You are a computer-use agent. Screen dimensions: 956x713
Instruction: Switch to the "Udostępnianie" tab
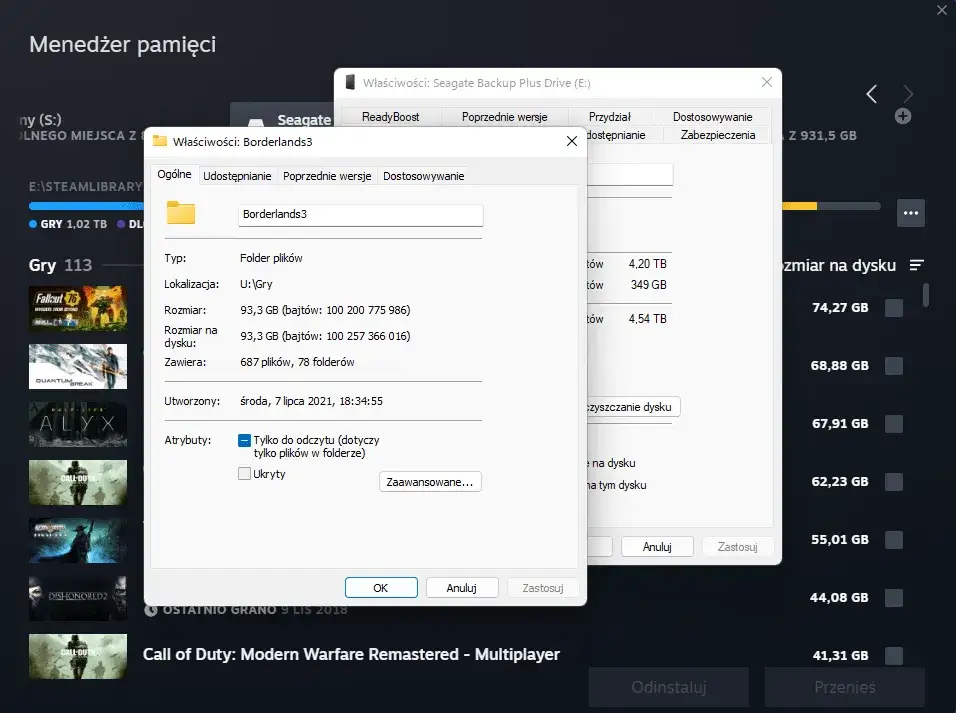click(x=237, y=175)
